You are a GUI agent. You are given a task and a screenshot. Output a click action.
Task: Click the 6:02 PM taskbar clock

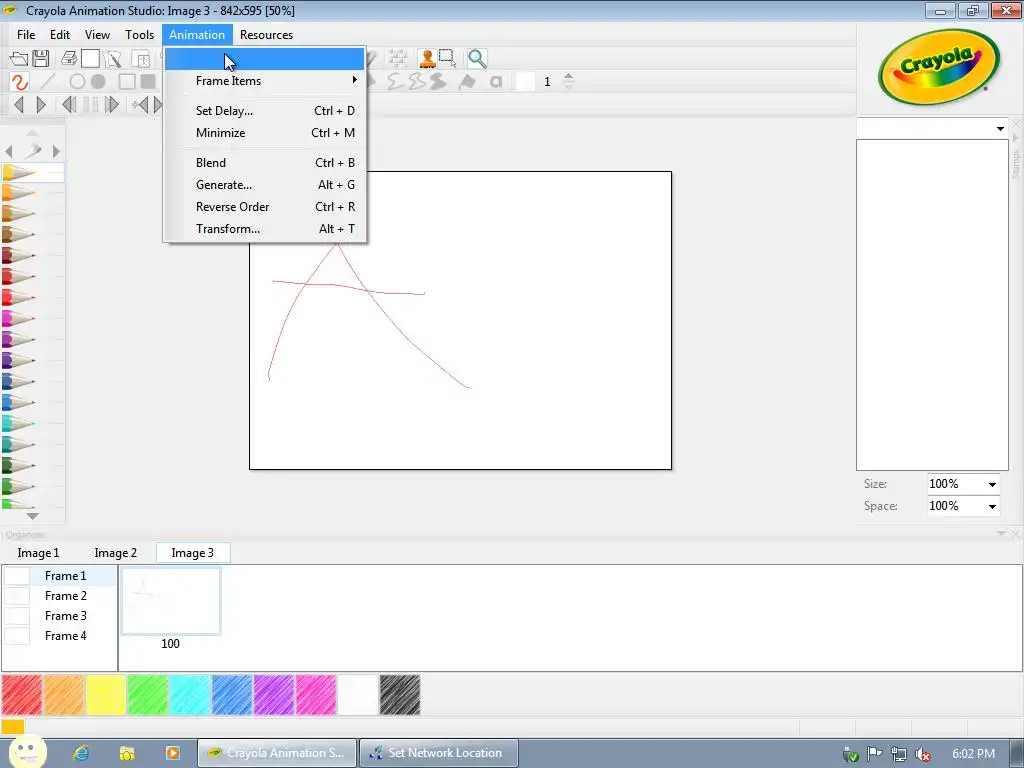tap(973, 754)
